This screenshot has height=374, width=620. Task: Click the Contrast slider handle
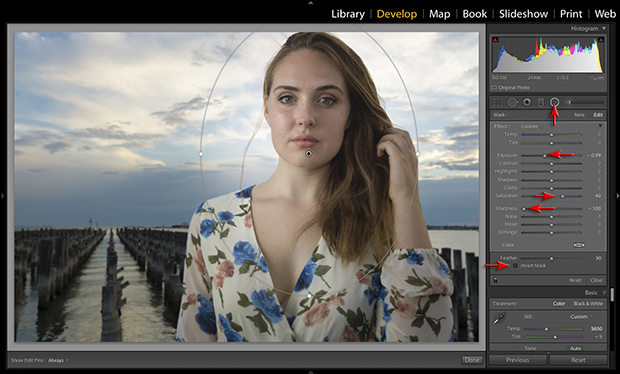pyautogui.click(x=552, y=163)
